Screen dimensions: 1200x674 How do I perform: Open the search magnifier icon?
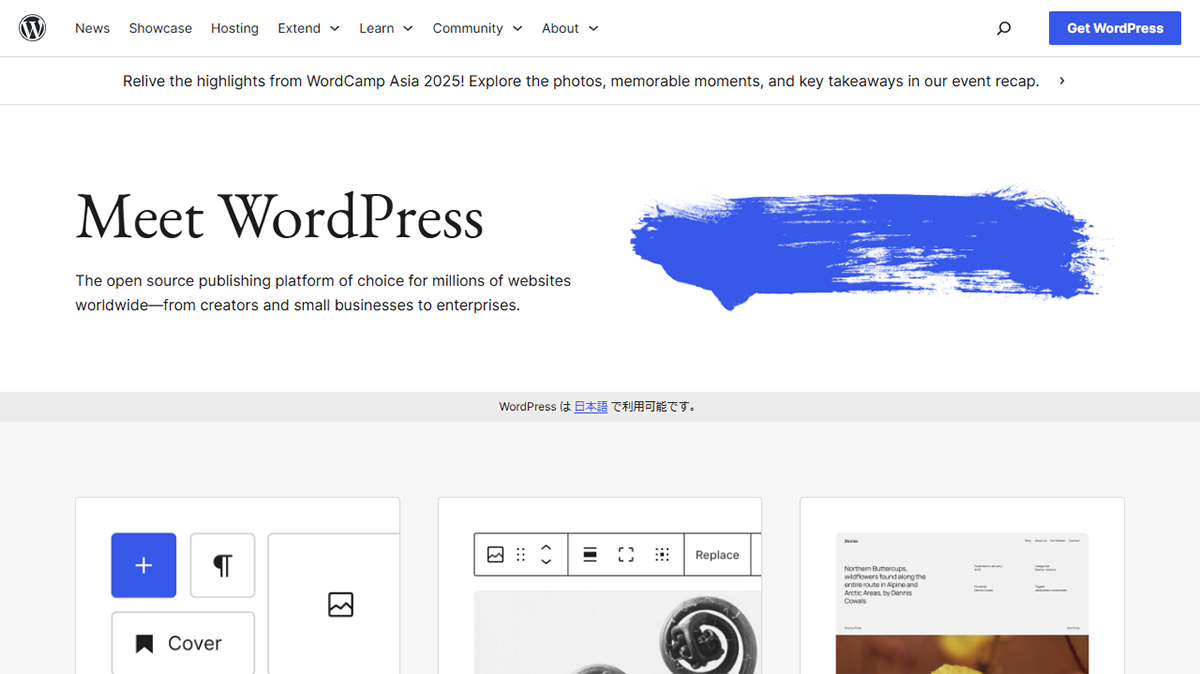(1004, 28)
